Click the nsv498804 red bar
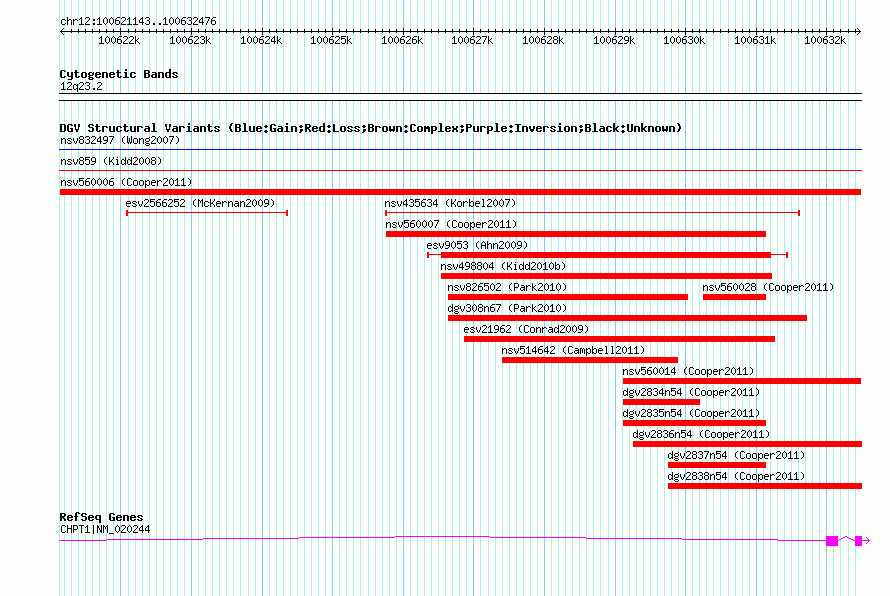 pyautogui.click(x=606, y=276)
